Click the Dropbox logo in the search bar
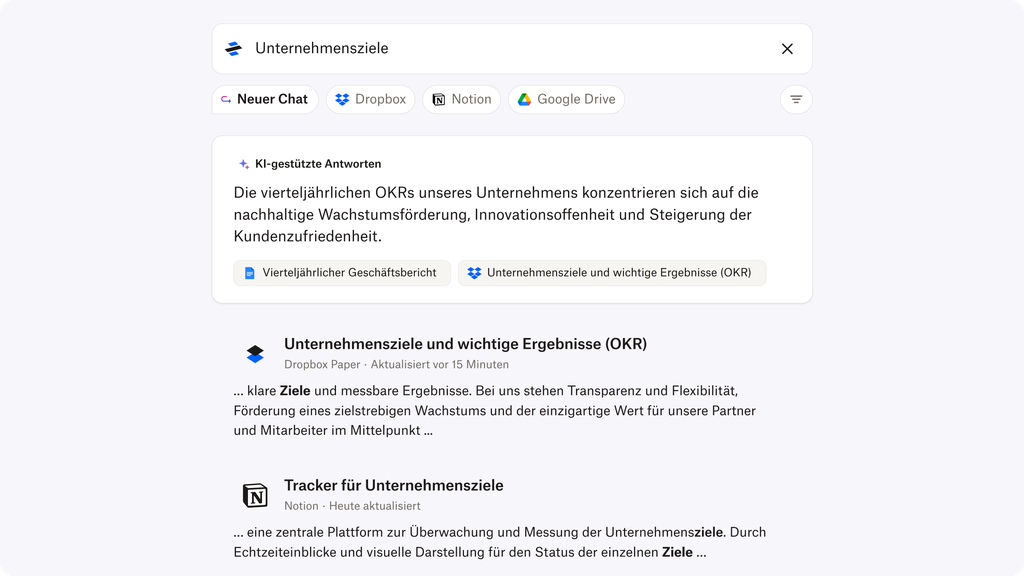Viewport: 1024px width, 576px height. [x=234, y=47]
